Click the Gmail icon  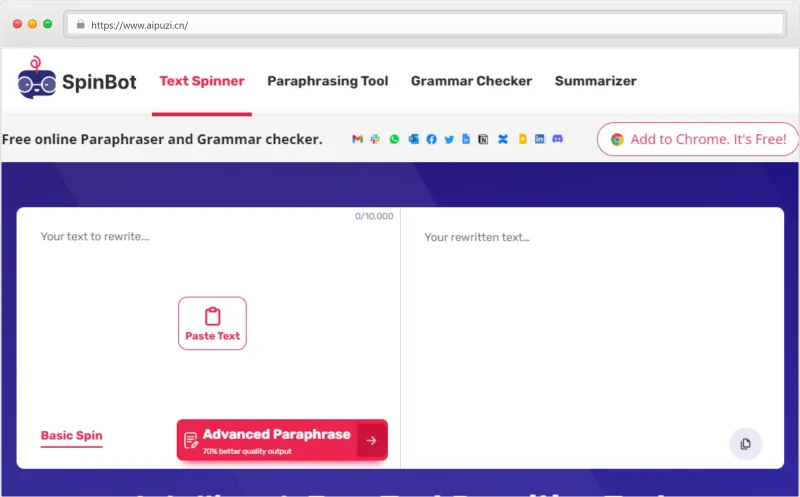[357, 139]
